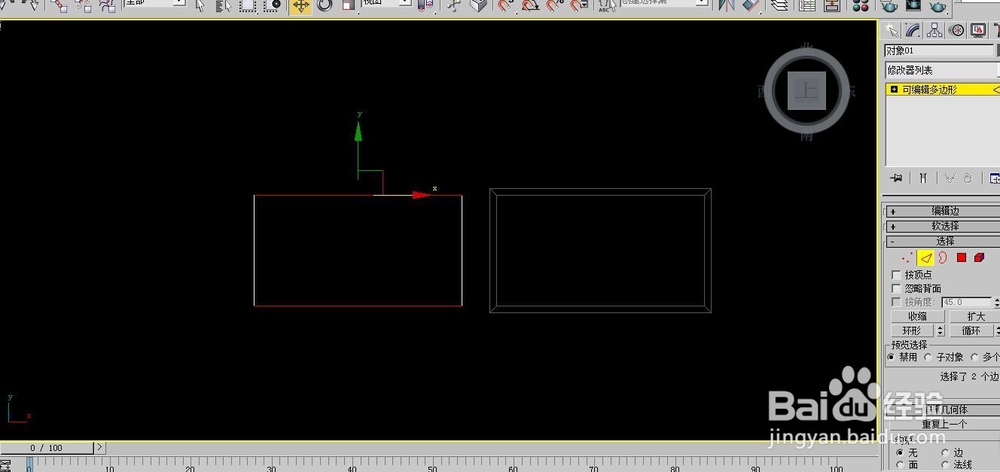Expand the 软选择 rollout
Viewport: 1000px width, 472px height.
[x=942, y=226]
